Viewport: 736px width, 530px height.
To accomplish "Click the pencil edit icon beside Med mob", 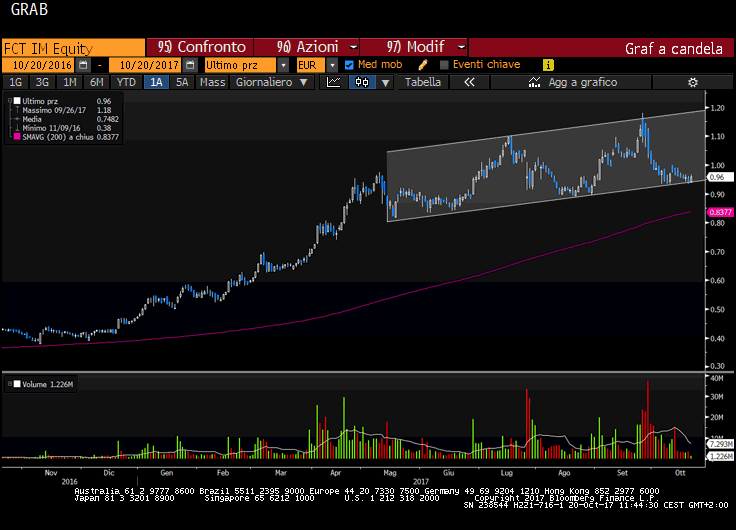I will (x=423, y=64).
